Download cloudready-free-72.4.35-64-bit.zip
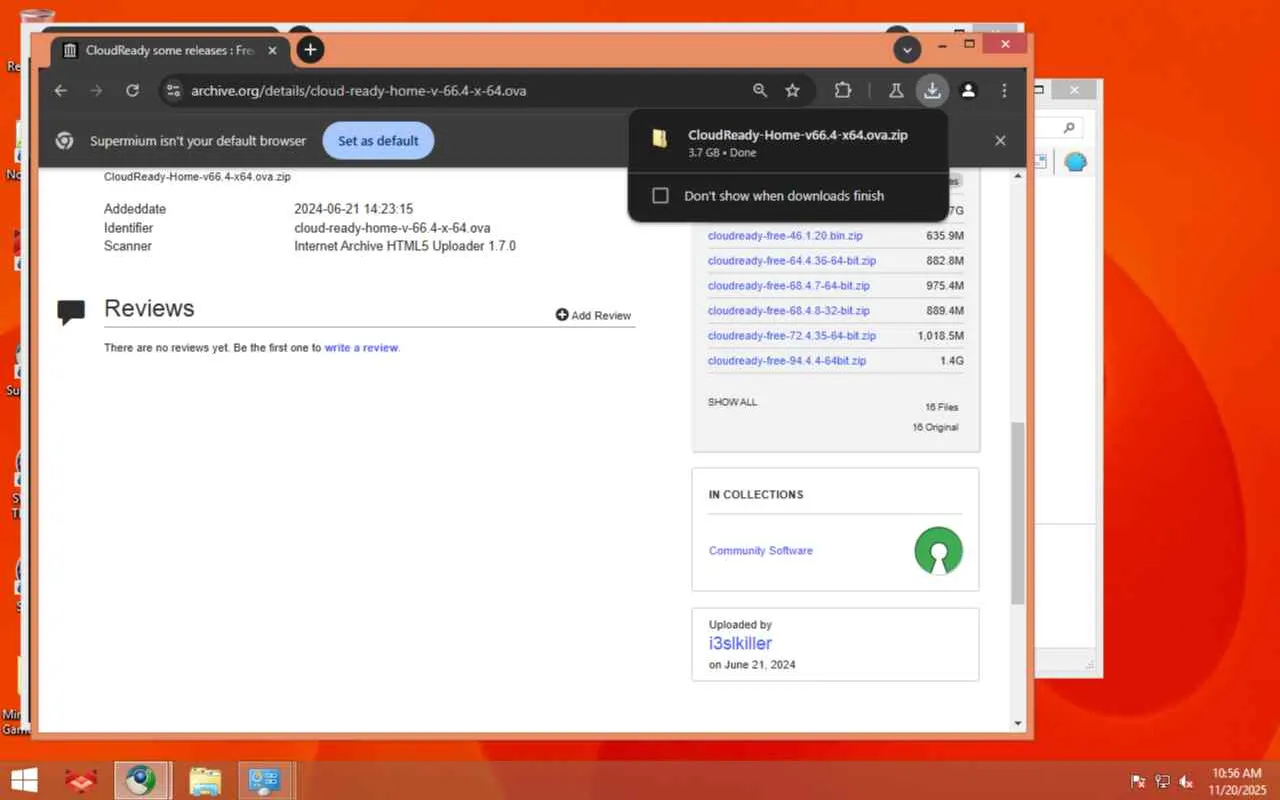Screen dimensions: 1280x800 [792, 336]
